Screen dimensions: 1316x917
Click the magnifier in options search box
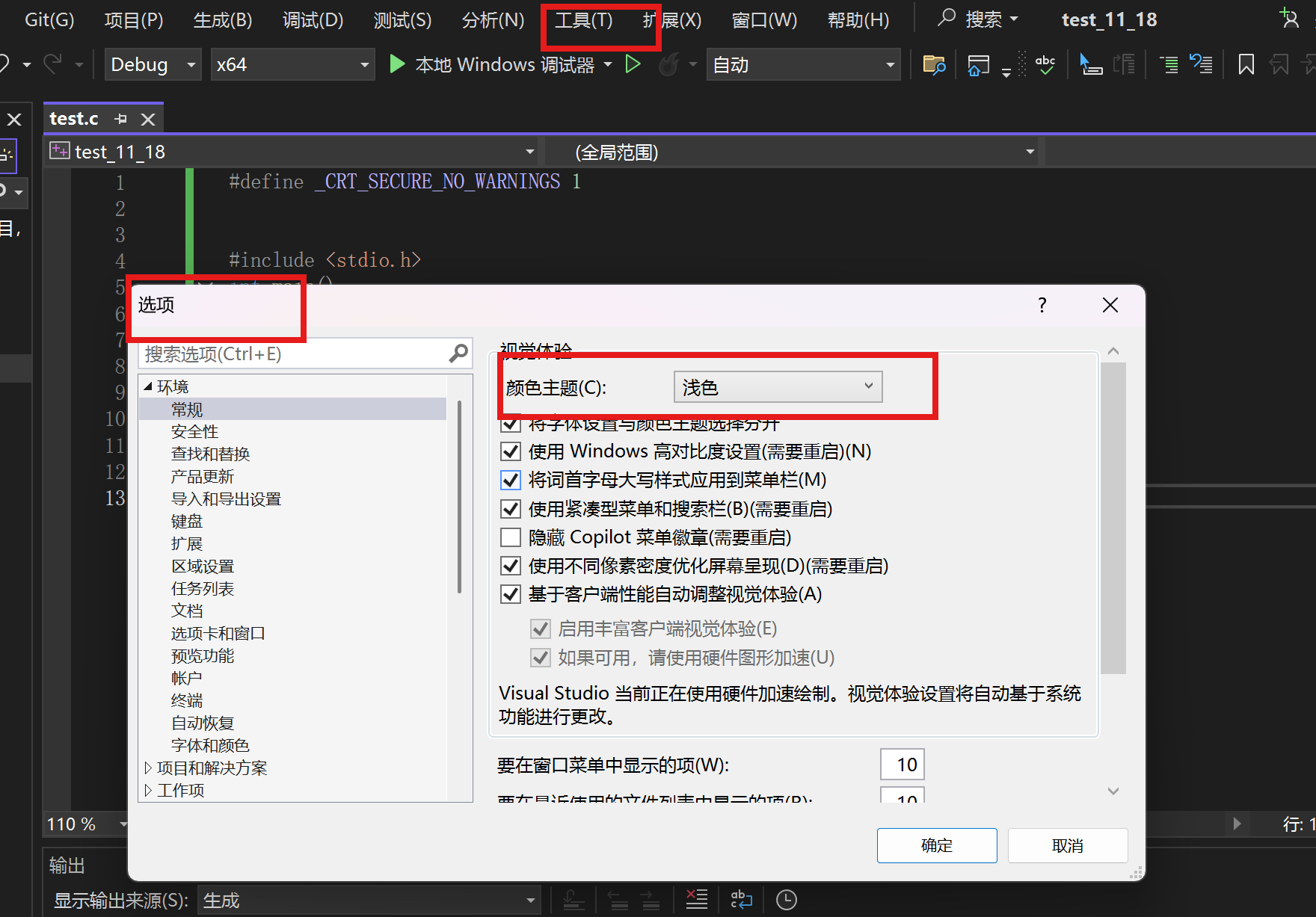click(x=458, y=353)
